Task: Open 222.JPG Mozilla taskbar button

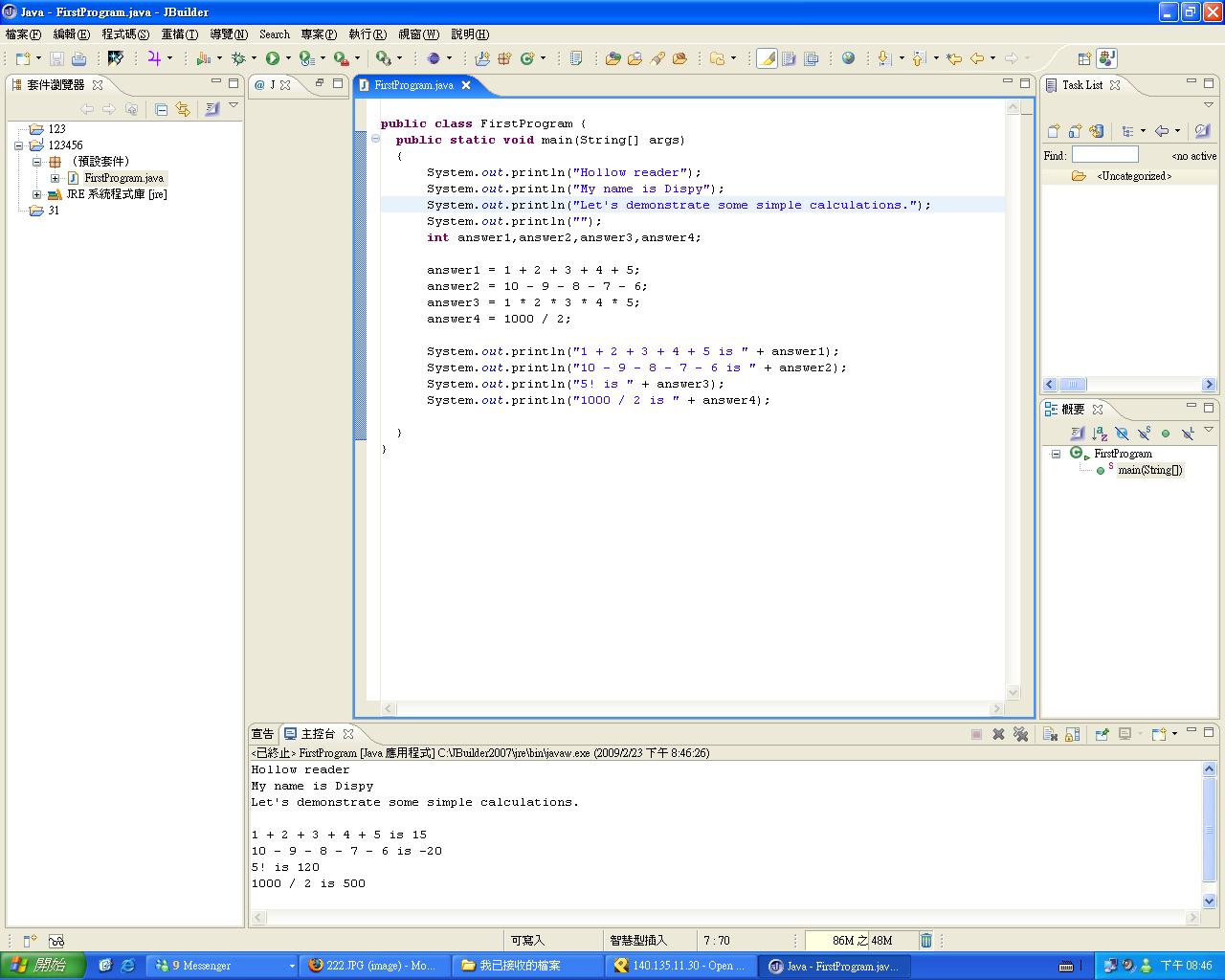Action: pos(373,966)
